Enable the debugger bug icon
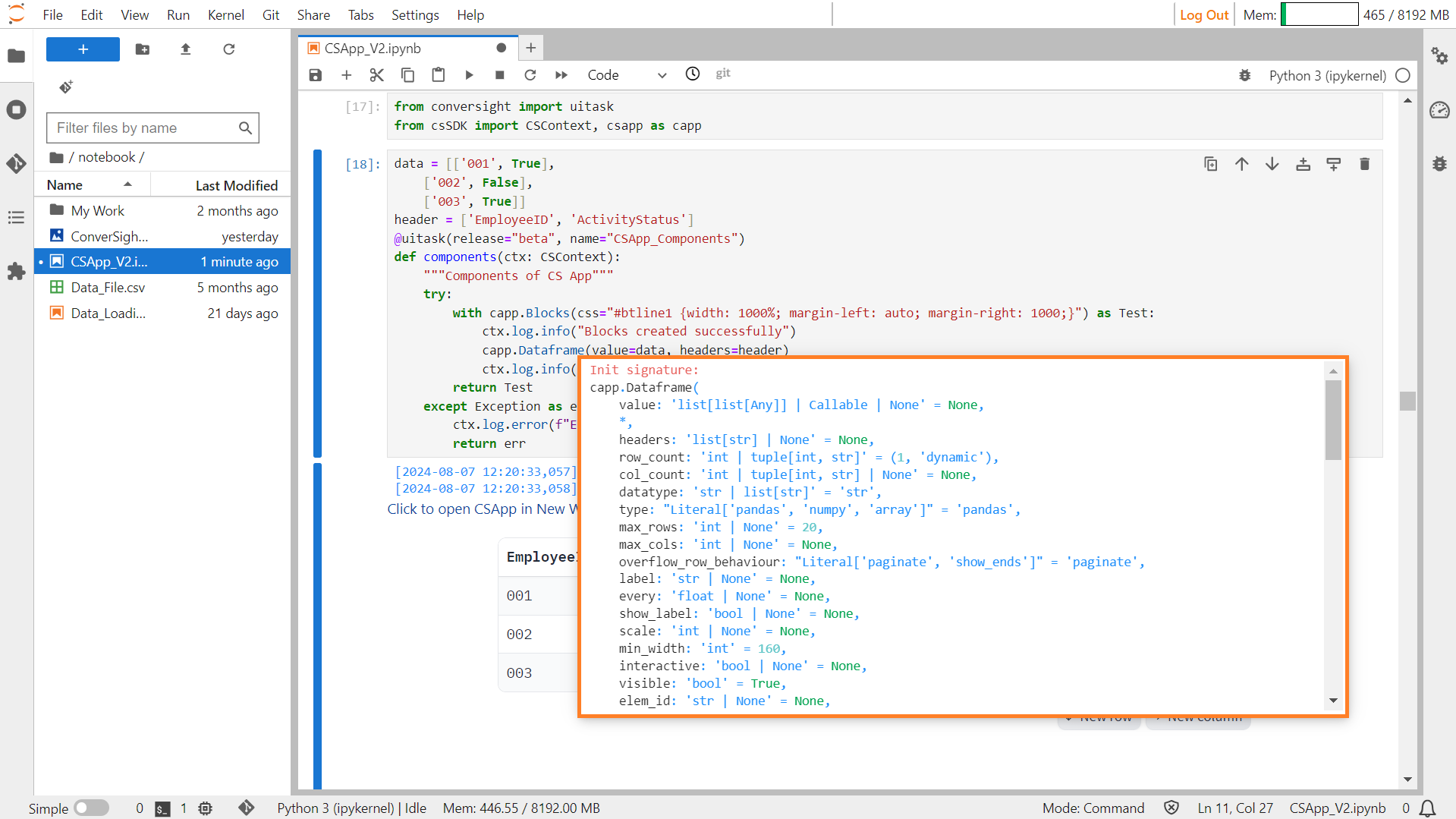1456x819 pixels. (x=1245, y=75)
